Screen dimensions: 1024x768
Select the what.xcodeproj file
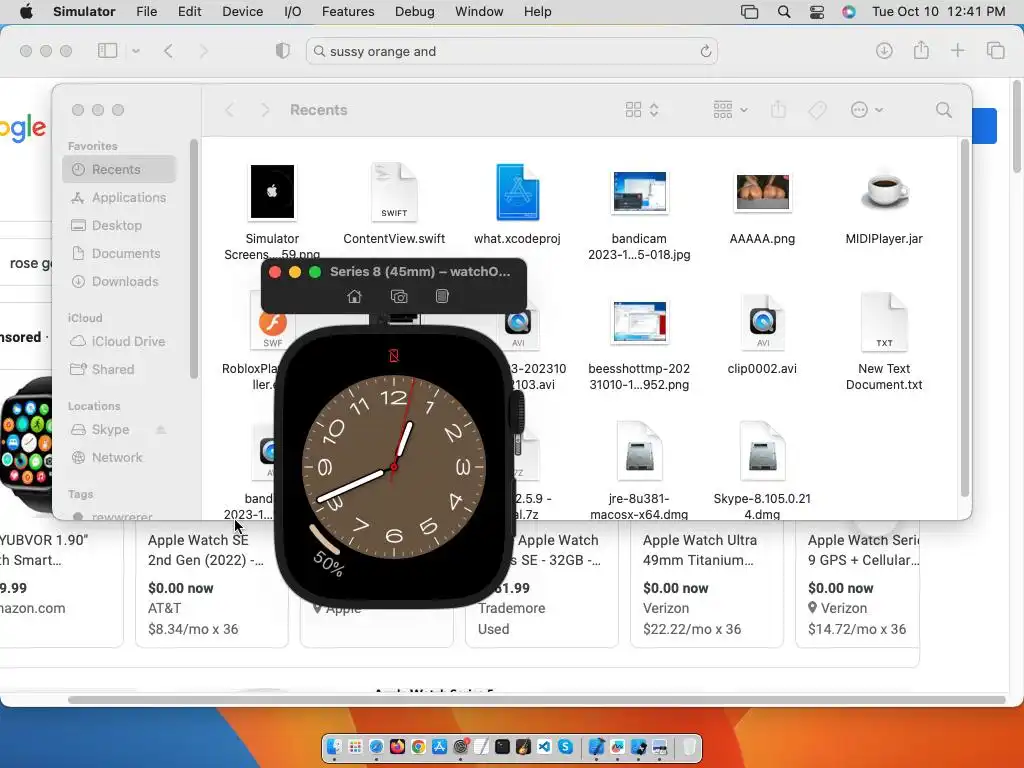517,204
